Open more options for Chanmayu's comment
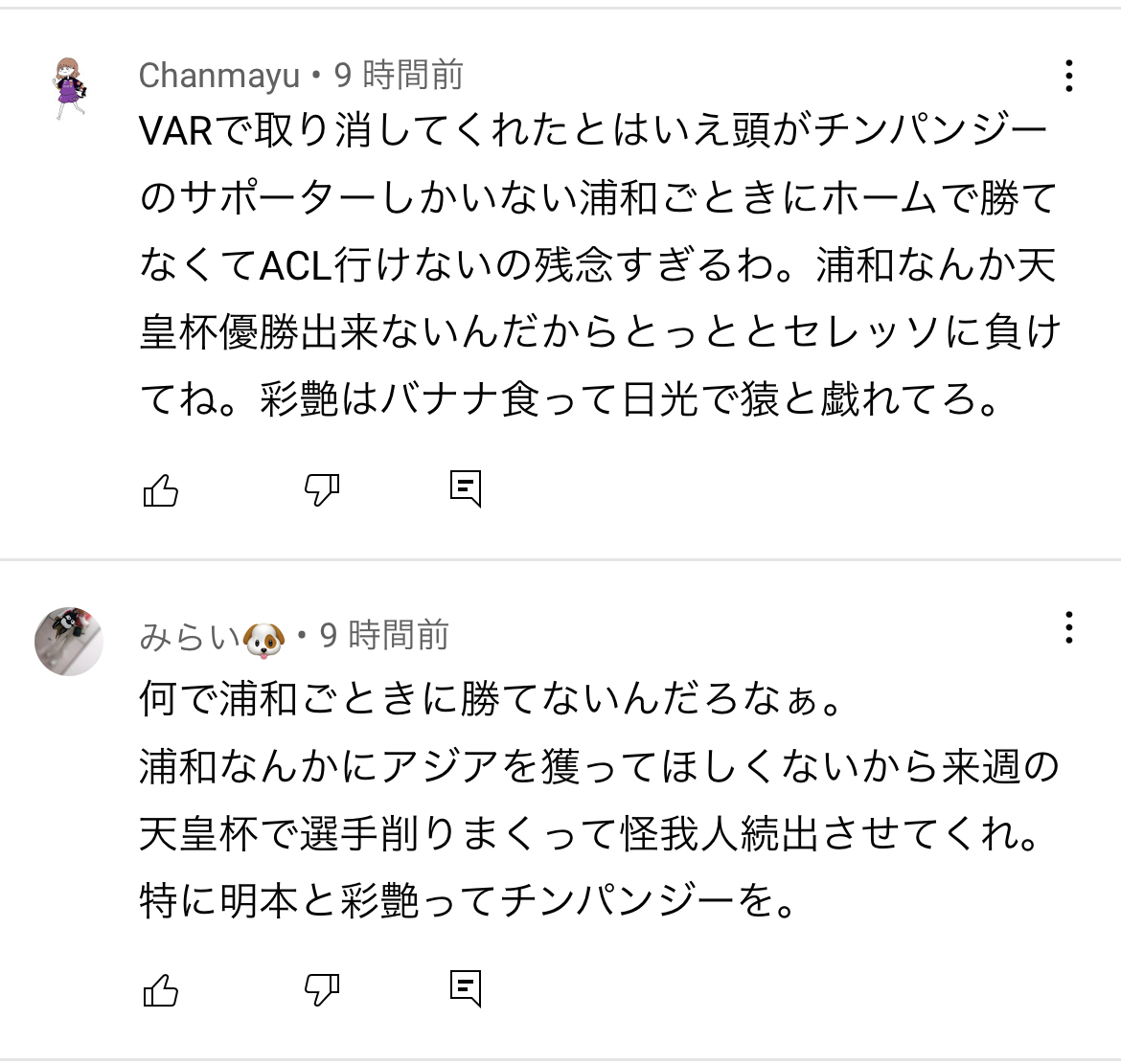This screenshot has height=1064, width=1121. [x=1068, y=76]
